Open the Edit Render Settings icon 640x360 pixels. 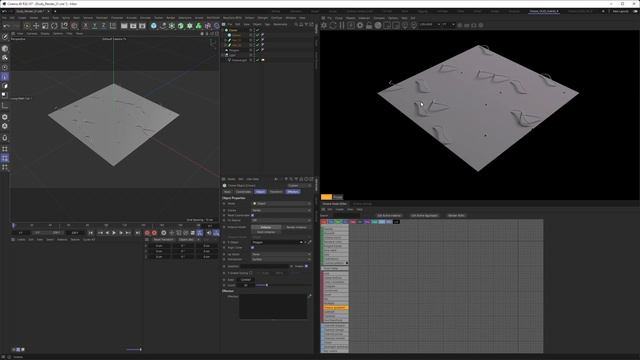(142, 26)
